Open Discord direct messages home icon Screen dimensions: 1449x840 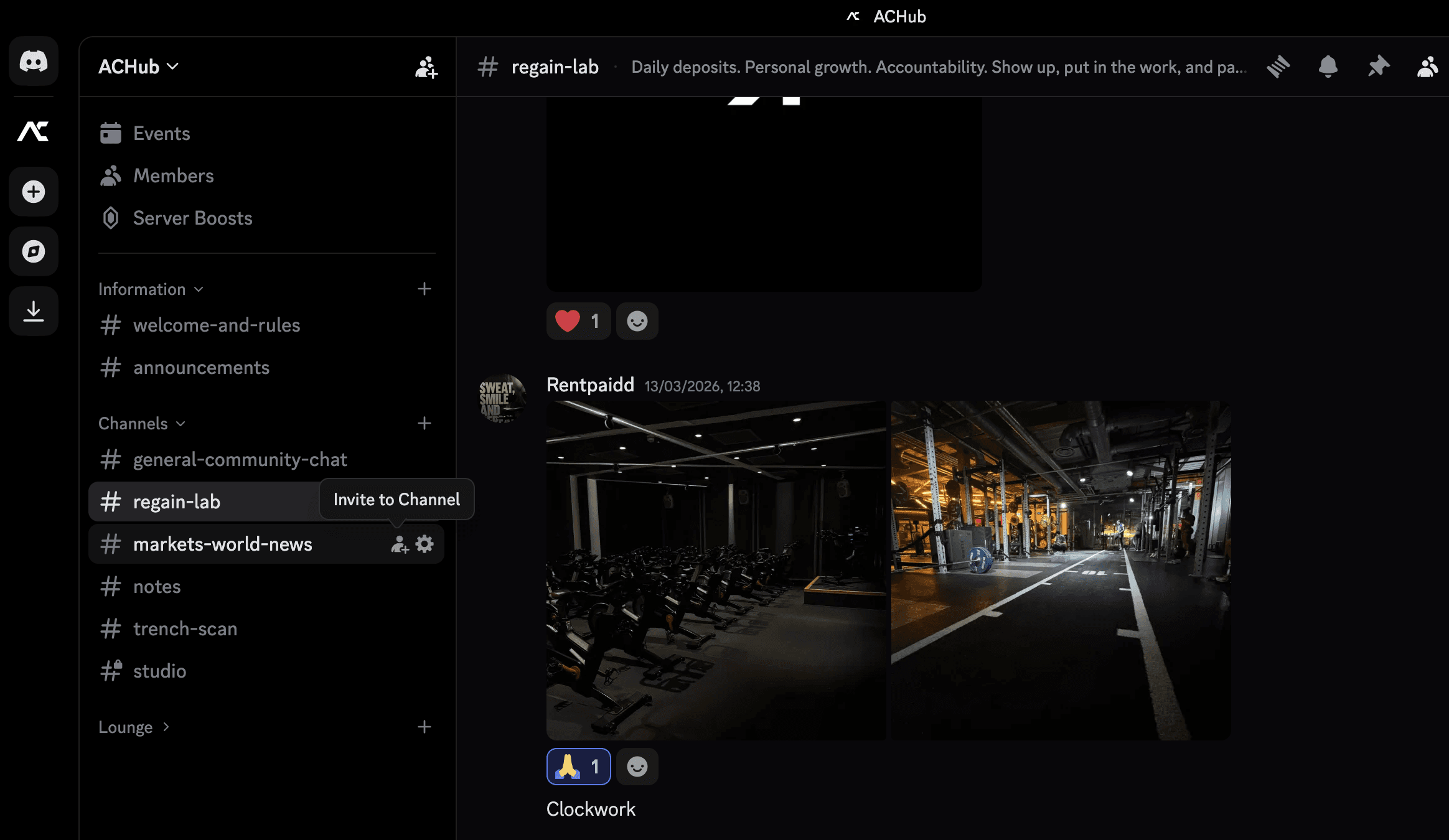coord(34,61)
